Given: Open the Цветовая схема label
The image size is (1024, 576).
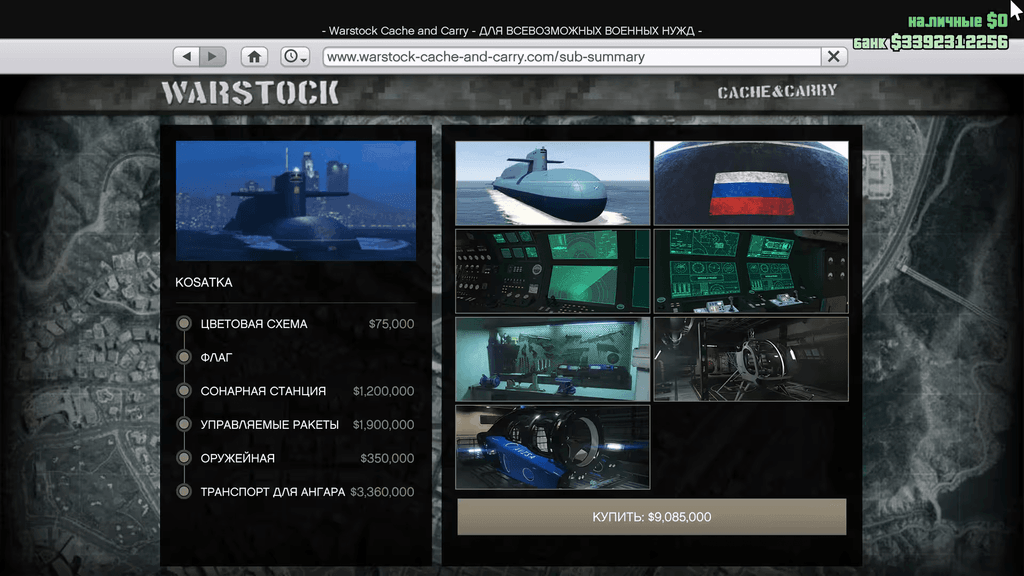Looking at the screenshot, I should 253,324.
